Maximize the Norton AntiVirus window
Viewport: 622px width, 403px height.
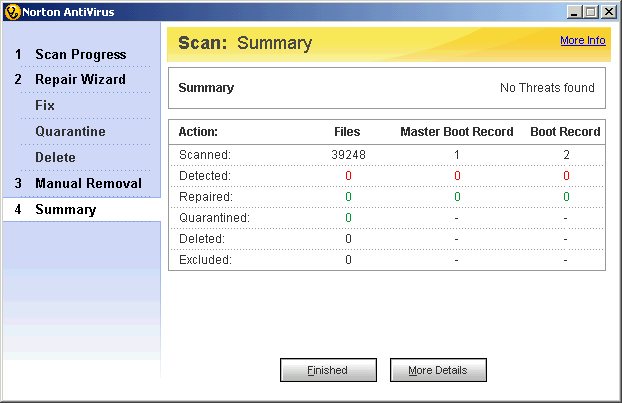(590, 11)
